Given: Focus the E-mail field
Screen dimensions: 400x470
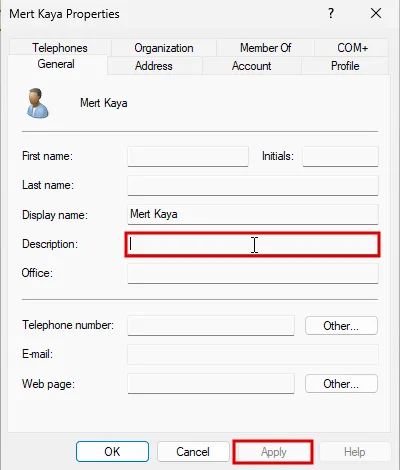Looking at the screenshot, I should pos(253,354).
